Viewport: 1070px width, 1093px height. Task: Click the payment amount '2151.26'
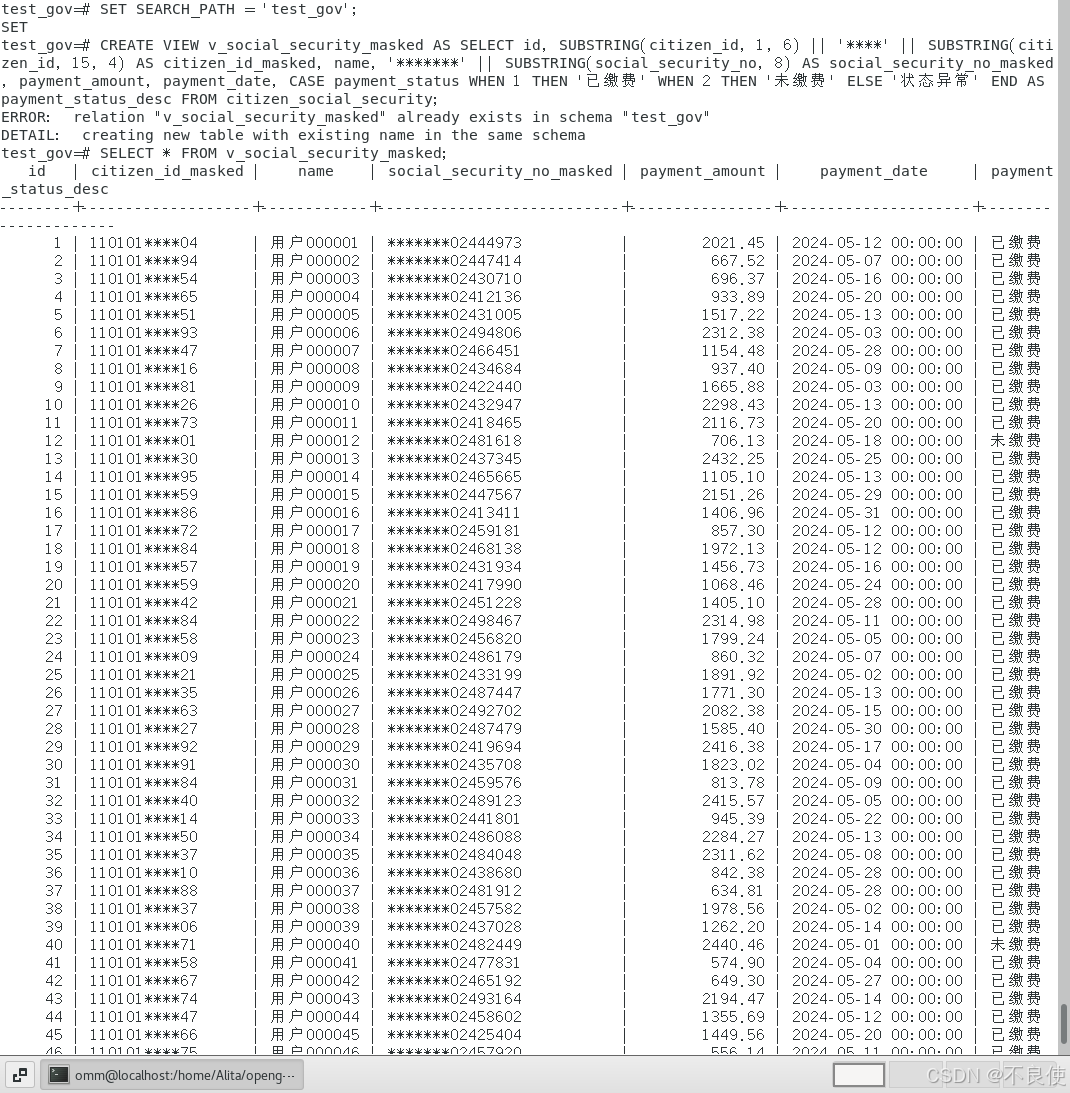pos(733,495)
